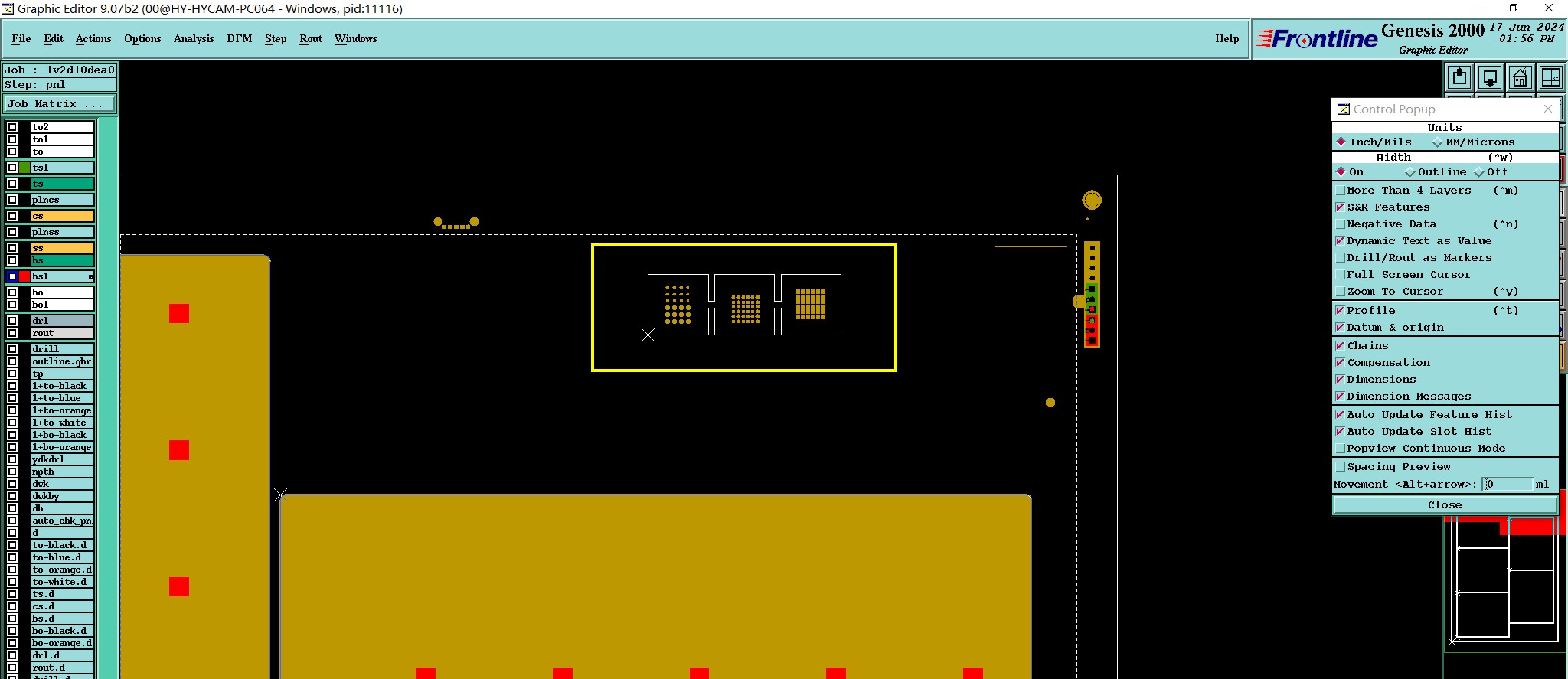Select the Inch/Mils units option

pos(1374,142)
